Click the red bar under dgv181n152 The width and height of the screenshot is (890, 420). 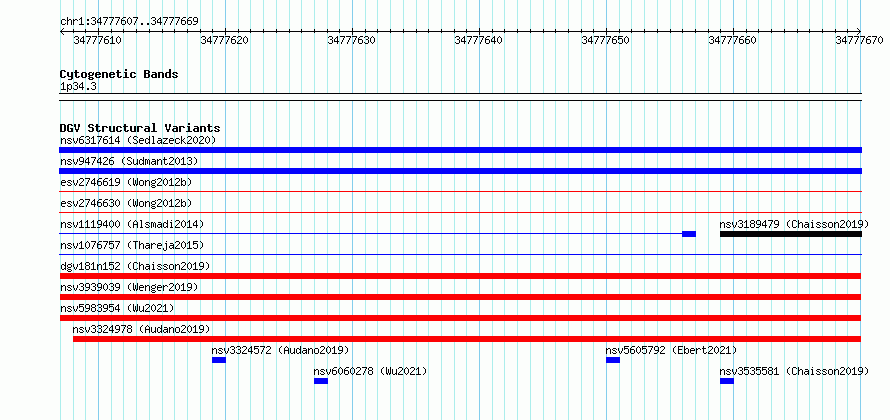pos(460,276)
